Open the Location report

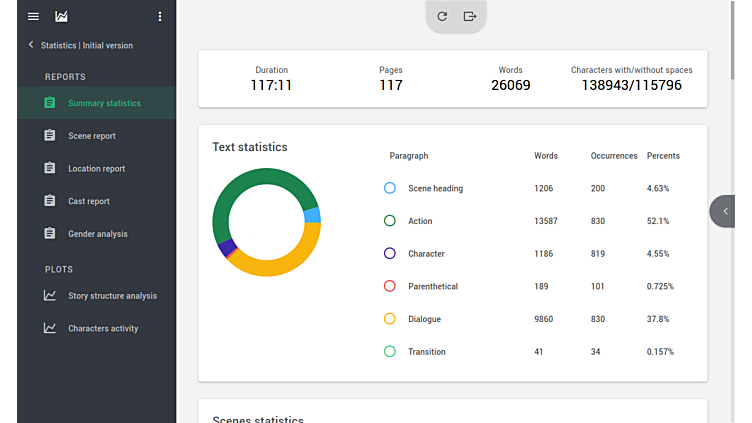[96, 169]
